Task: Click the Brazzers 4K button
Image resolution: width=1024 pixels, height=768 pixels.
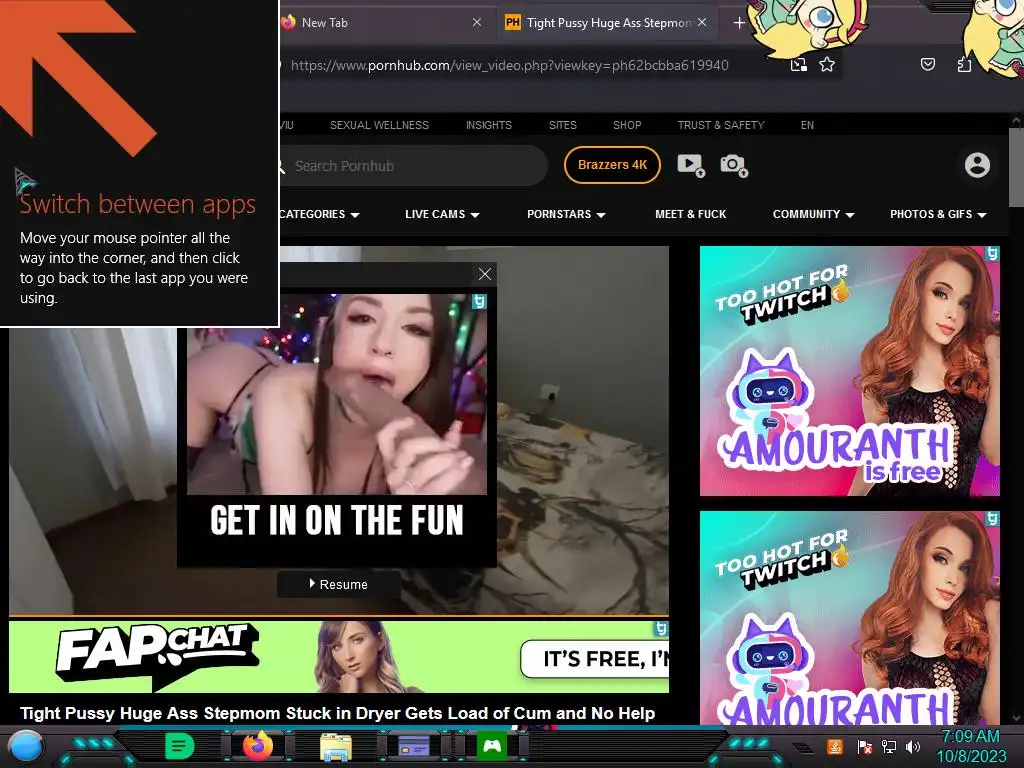Action: [x=612, y=165]
